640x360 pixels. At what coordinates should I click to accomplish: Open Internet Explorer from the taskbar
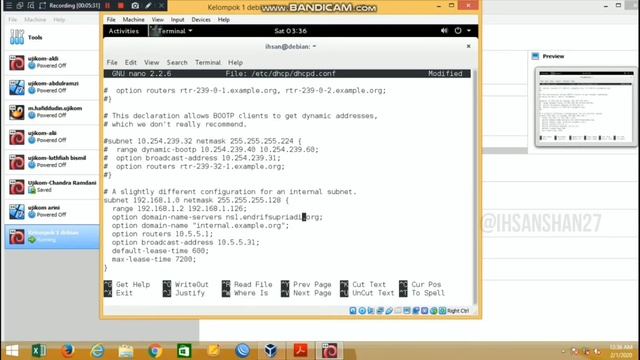[x=97, y=351]
